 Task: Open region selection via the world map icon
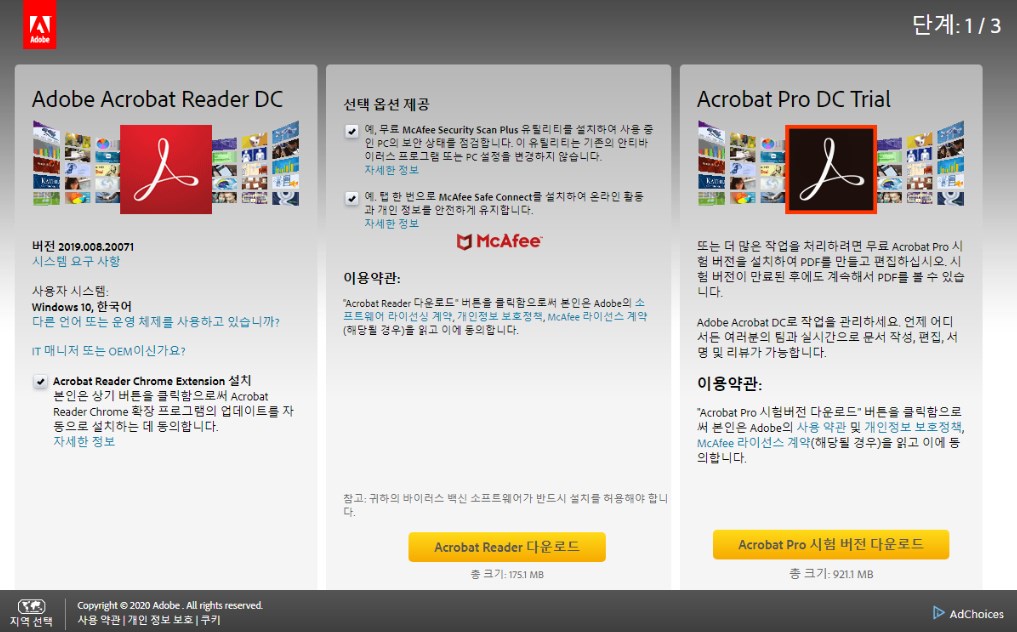pyautogui.click(x=31, y=607)
